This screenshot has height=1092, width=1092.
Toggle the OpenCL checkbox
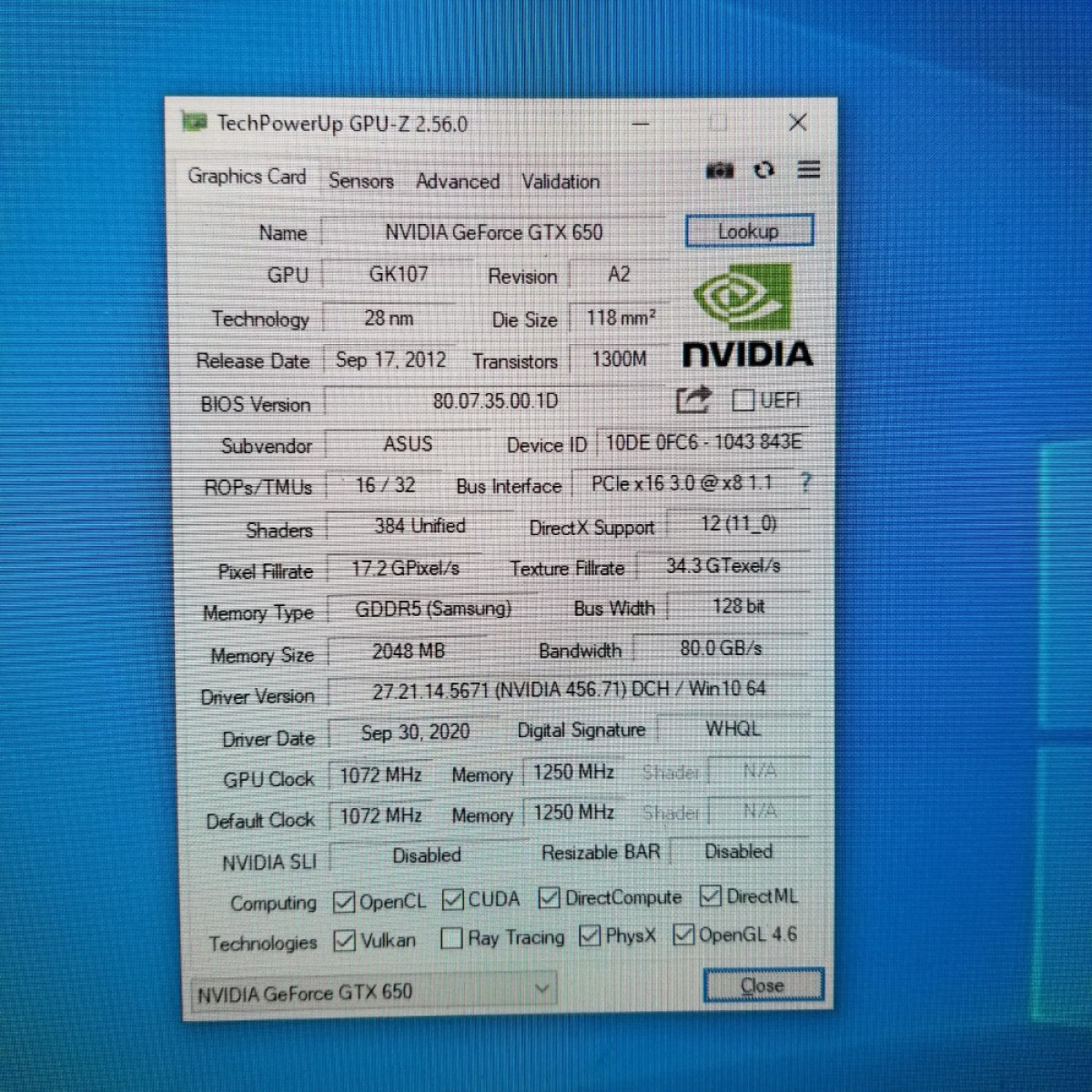(344, 902)
